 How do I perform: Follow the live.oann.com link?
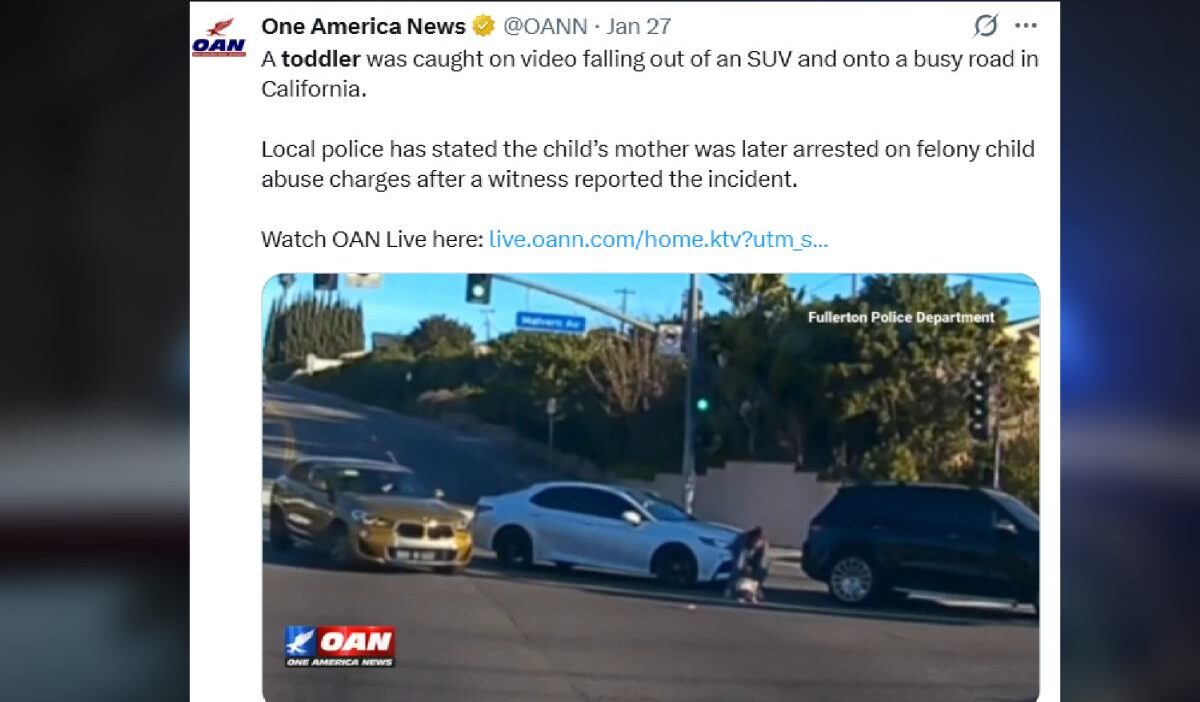click(658, 239)
